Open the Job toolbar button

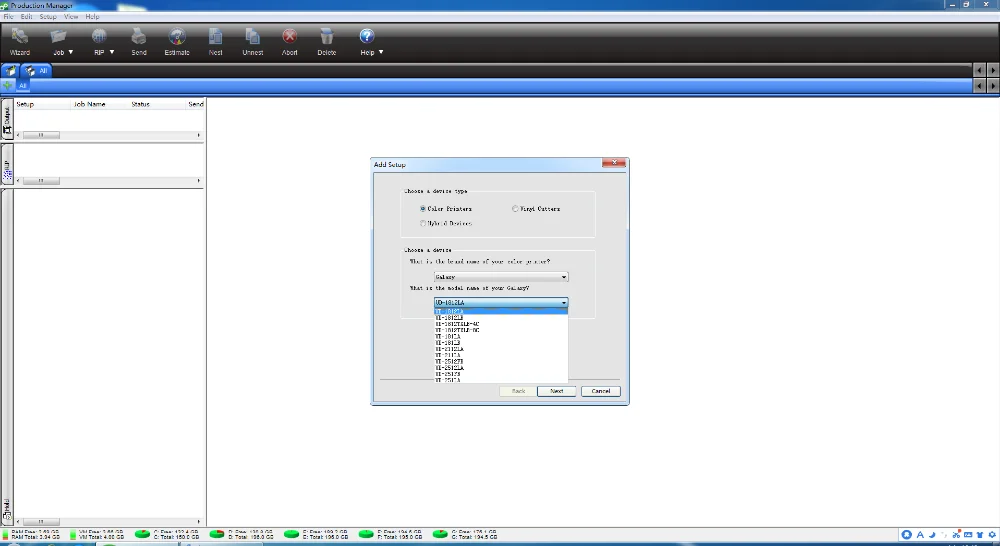coord(58,42)
